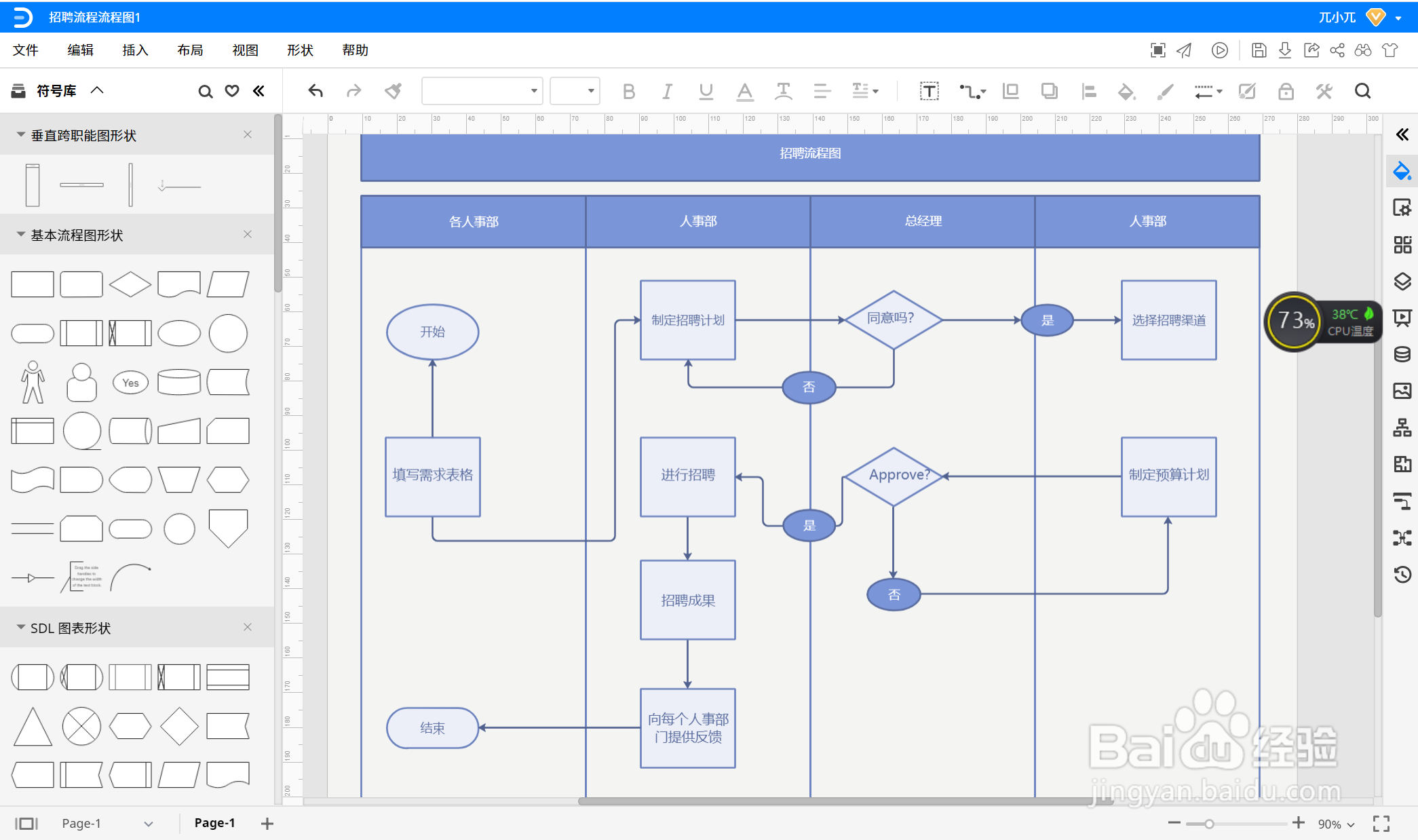Add a new page with plus button
This screenshot has width=1418, height=840.
267,824
